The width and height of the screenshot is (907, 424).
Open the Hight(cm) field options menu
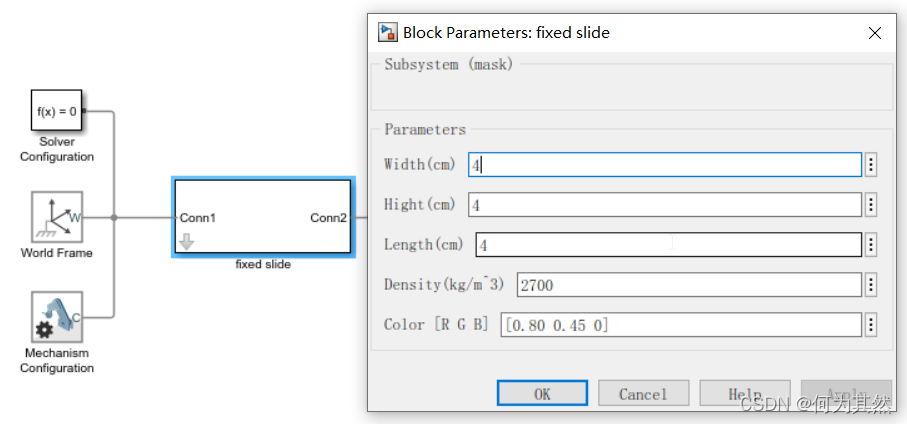pyautogui.click(x=871, y=205)
